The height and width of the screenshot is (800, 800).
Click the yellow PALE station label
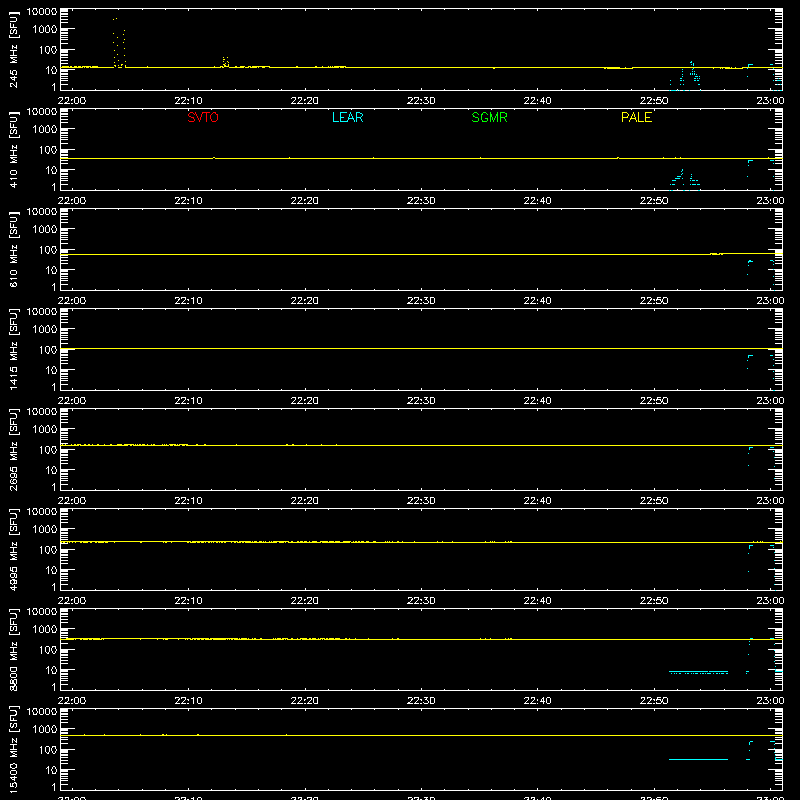[x=636, y=117]
